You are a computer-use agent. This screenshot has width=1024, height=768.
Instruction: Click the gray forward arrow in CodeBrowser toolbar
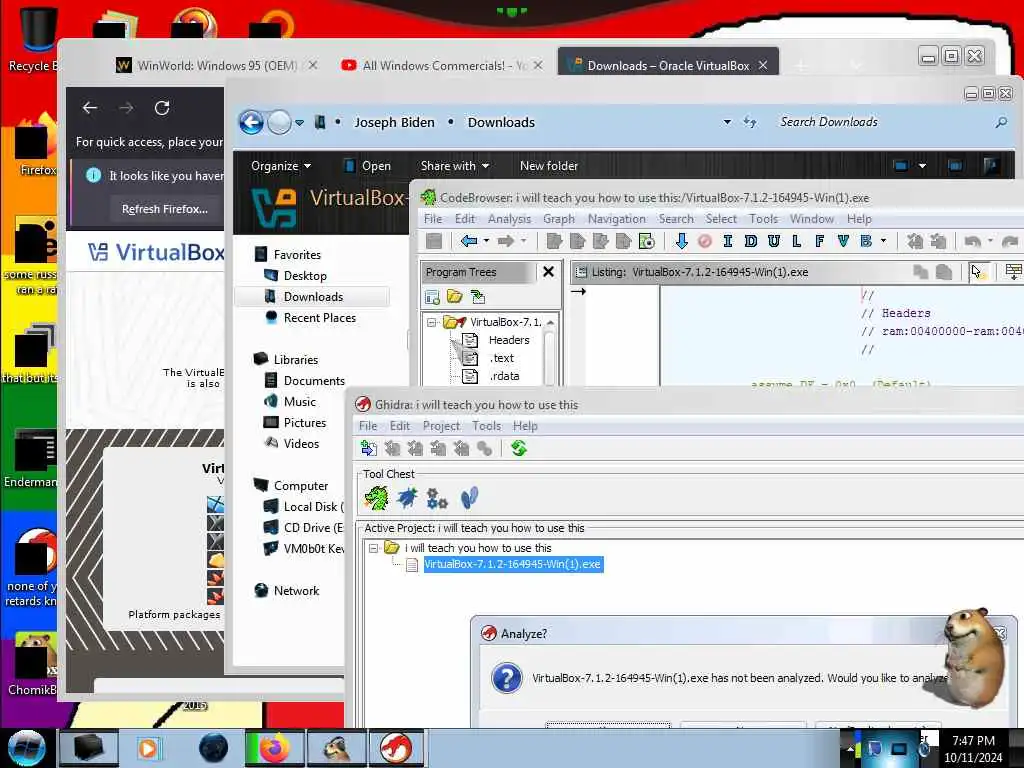tap(505, 241)
